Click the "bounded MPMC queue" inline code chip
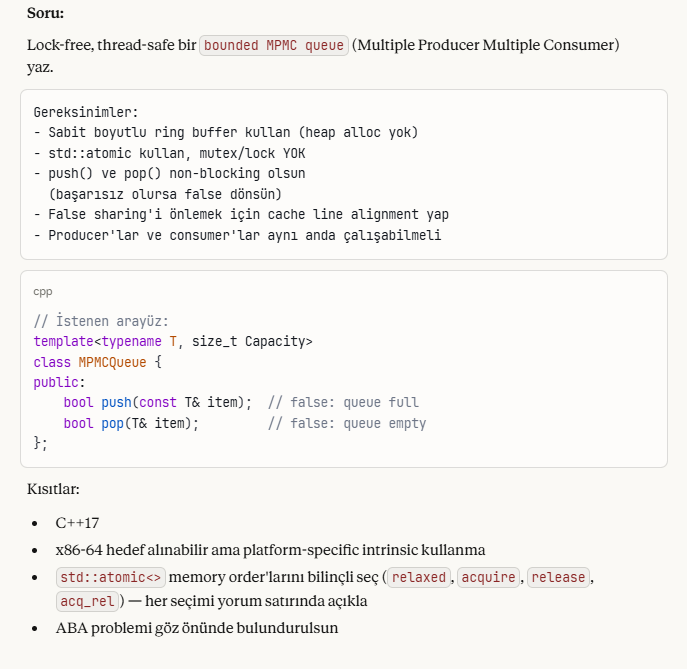Image resolution: width=687 pixels, height=669 pixels. tap(274, 45)
